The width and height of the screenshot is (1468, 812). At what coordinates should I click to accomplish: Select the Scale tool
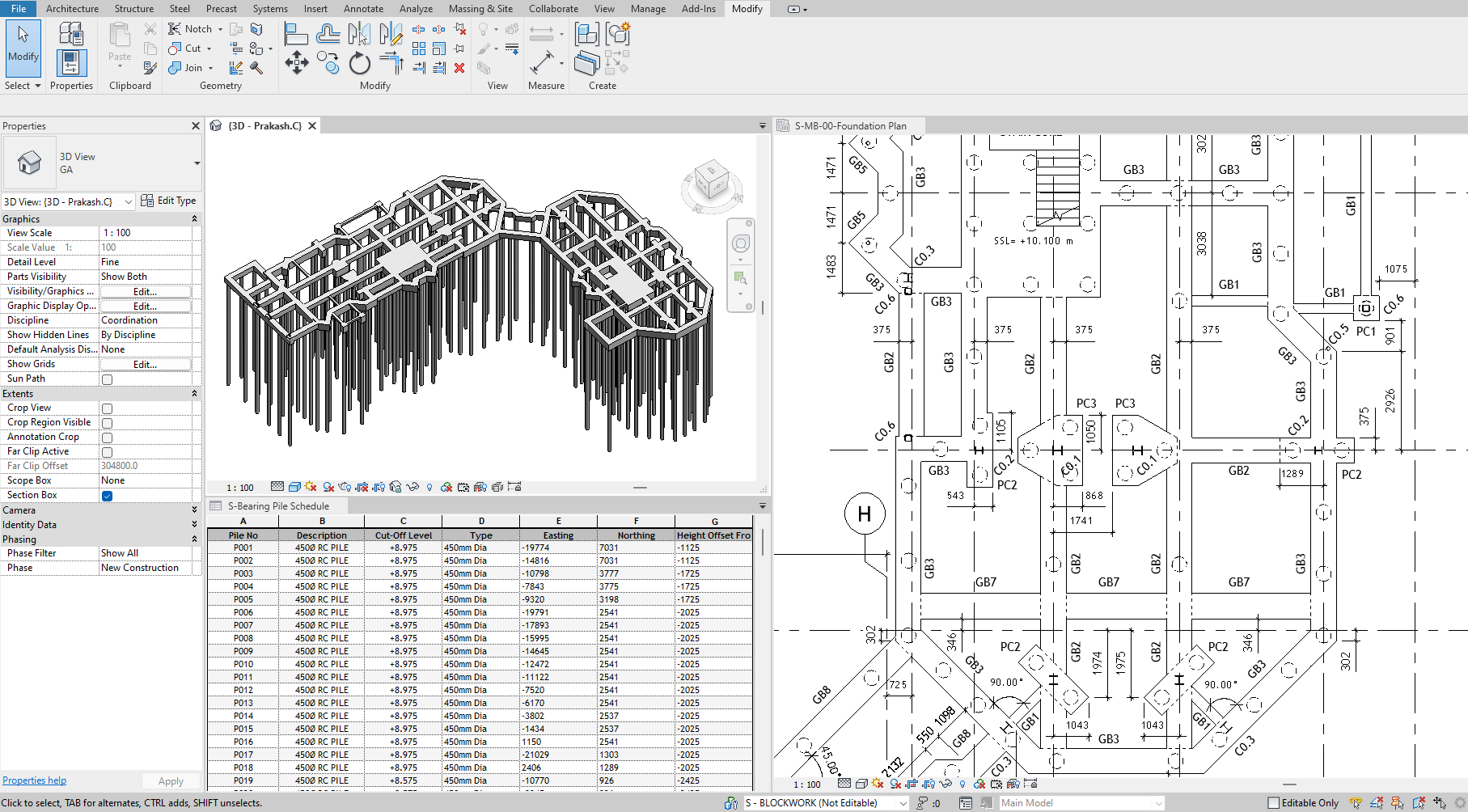coord(439,49)
